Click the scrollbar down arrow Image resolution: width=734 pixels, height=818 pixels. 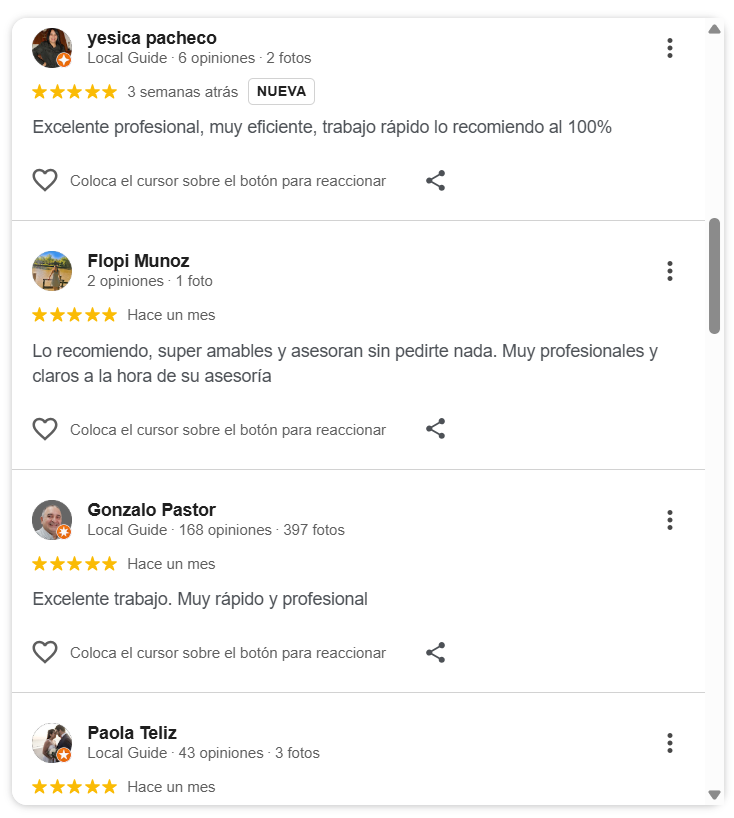tap(714, 795)
